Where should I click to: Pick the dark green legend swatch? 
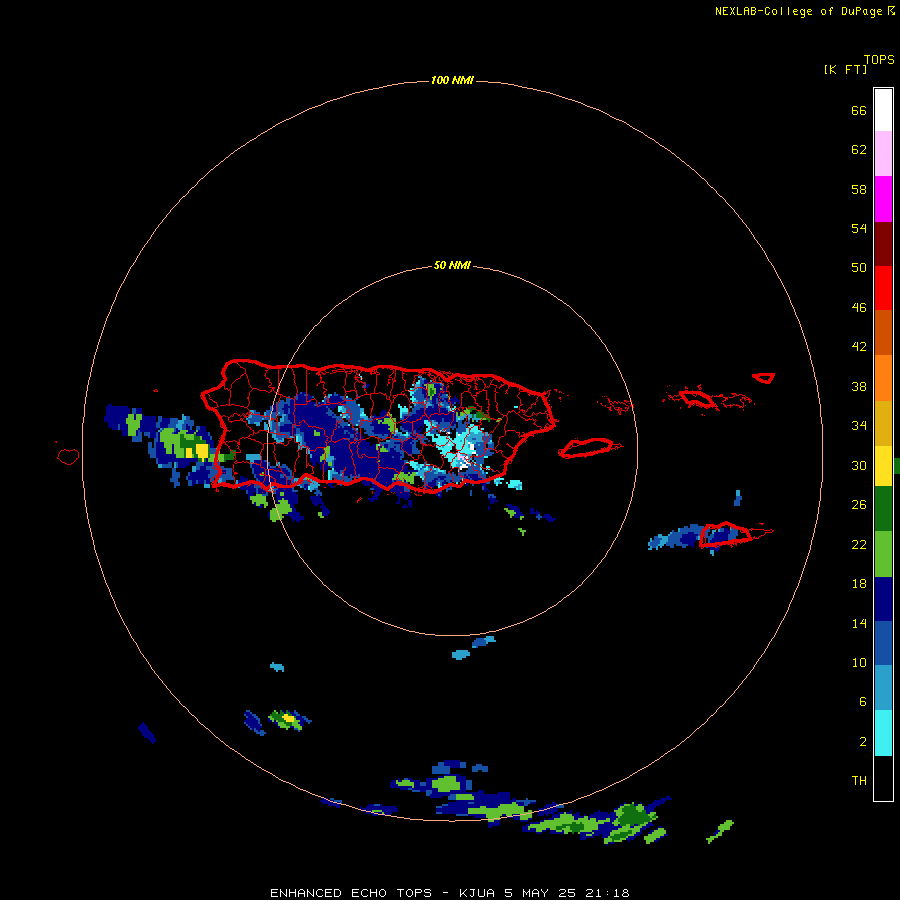tap(883, 509)
